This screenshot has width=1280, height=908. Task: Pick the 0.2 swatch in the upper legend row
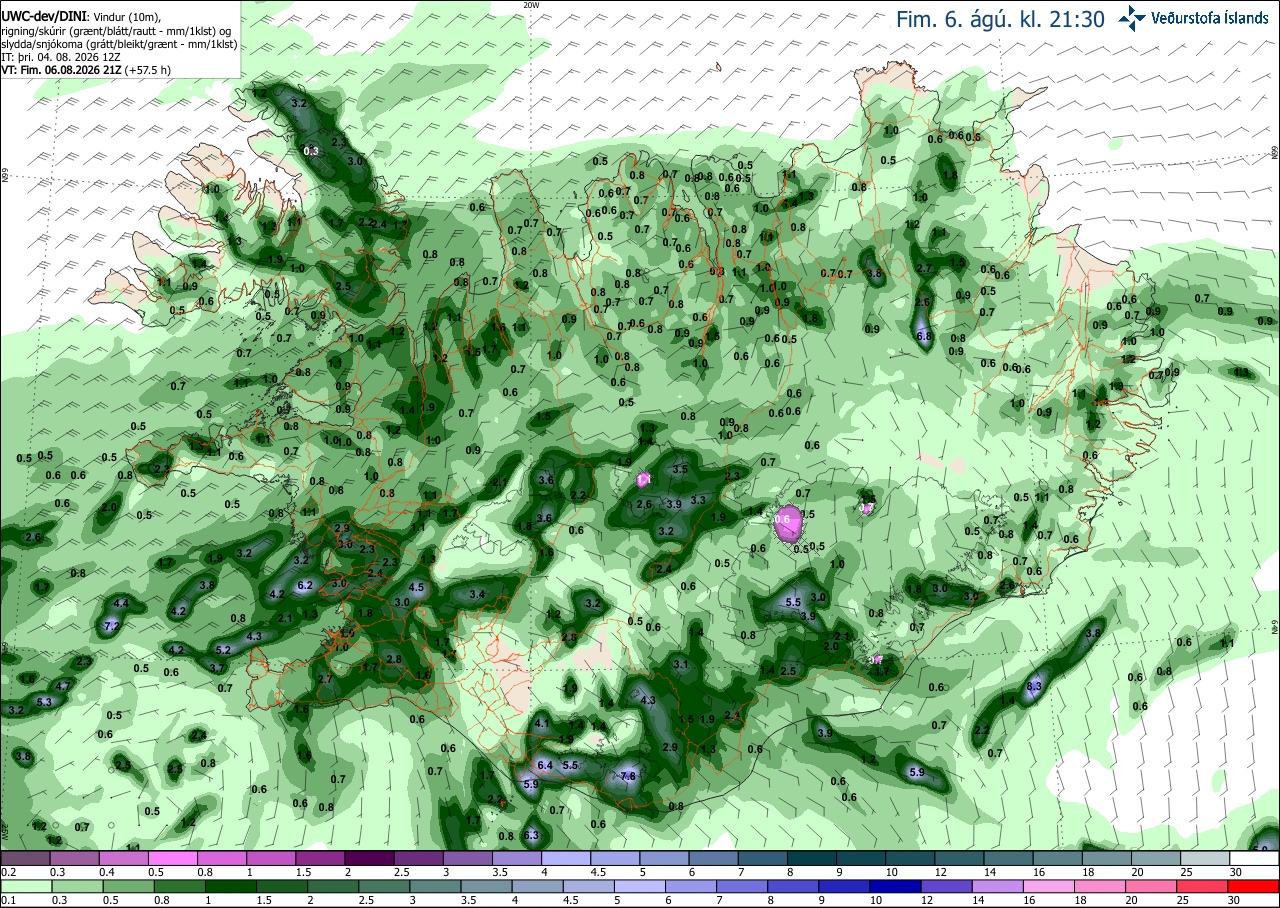(25, 858)
